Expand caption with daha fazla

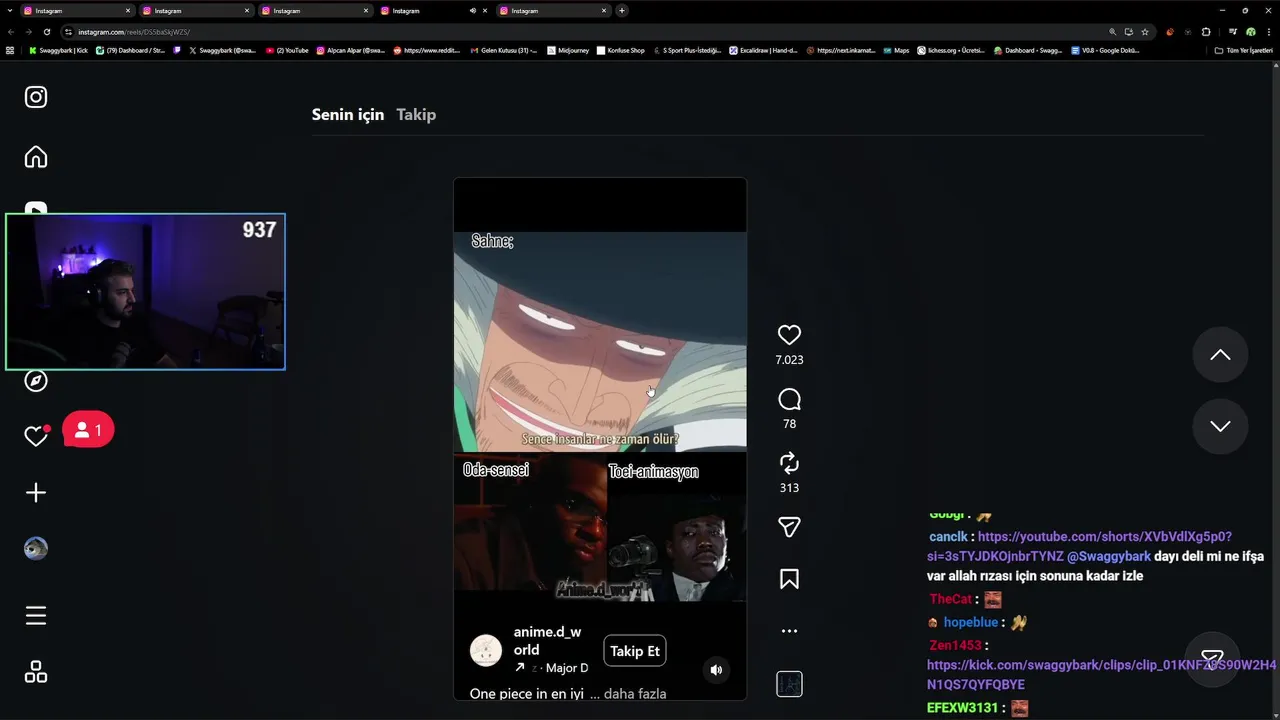coord(635,693)
